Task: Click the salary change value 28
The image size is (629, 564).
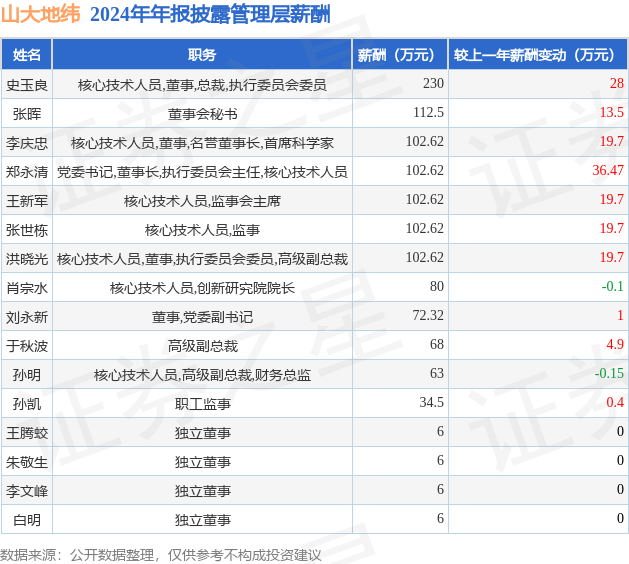Action: [x=617, y=83]
